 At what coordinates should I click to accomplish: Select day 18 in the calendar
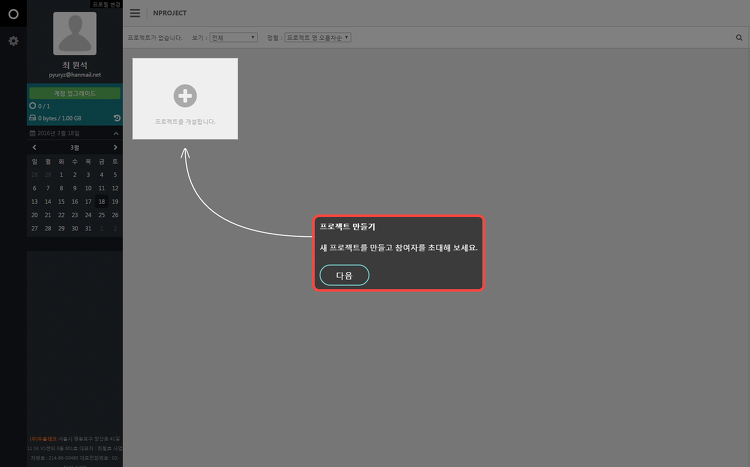pyautogui.click(x=101, y=201)
